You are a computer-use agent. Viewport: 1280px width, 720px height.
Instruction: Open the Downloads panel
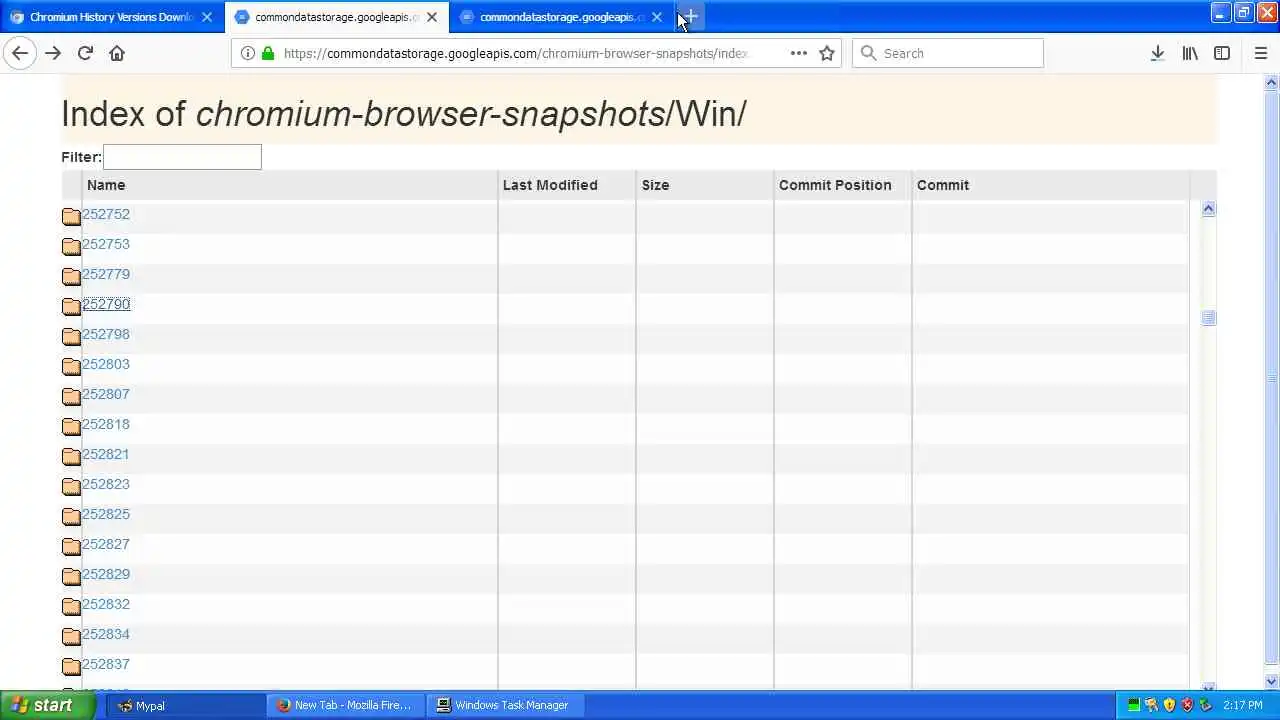coord(1157,53)
